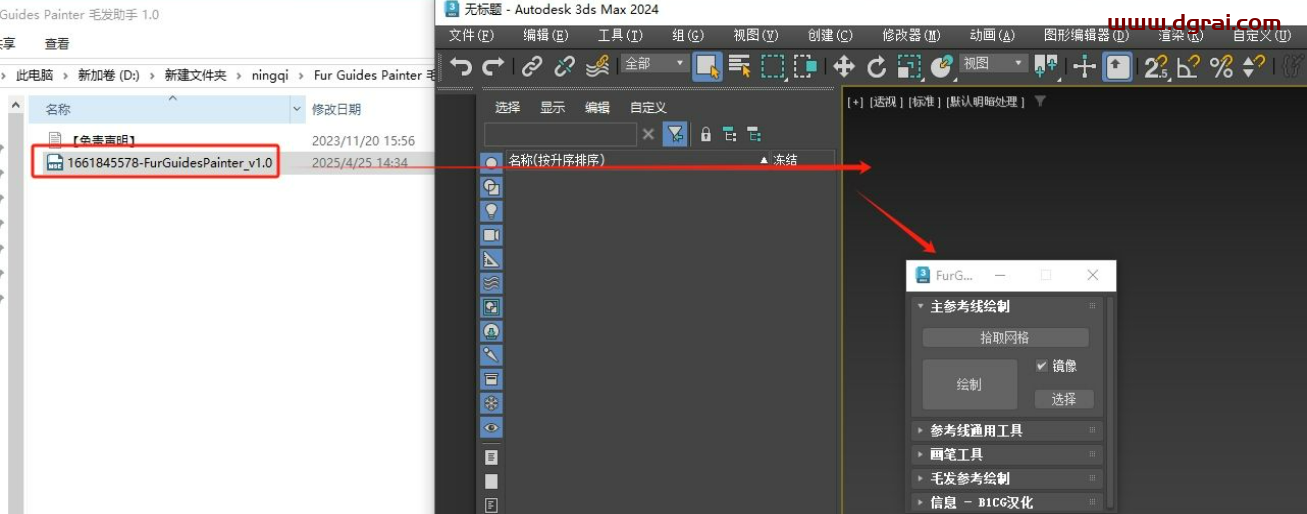Expand the 画笔工具 rollout

1007,455
